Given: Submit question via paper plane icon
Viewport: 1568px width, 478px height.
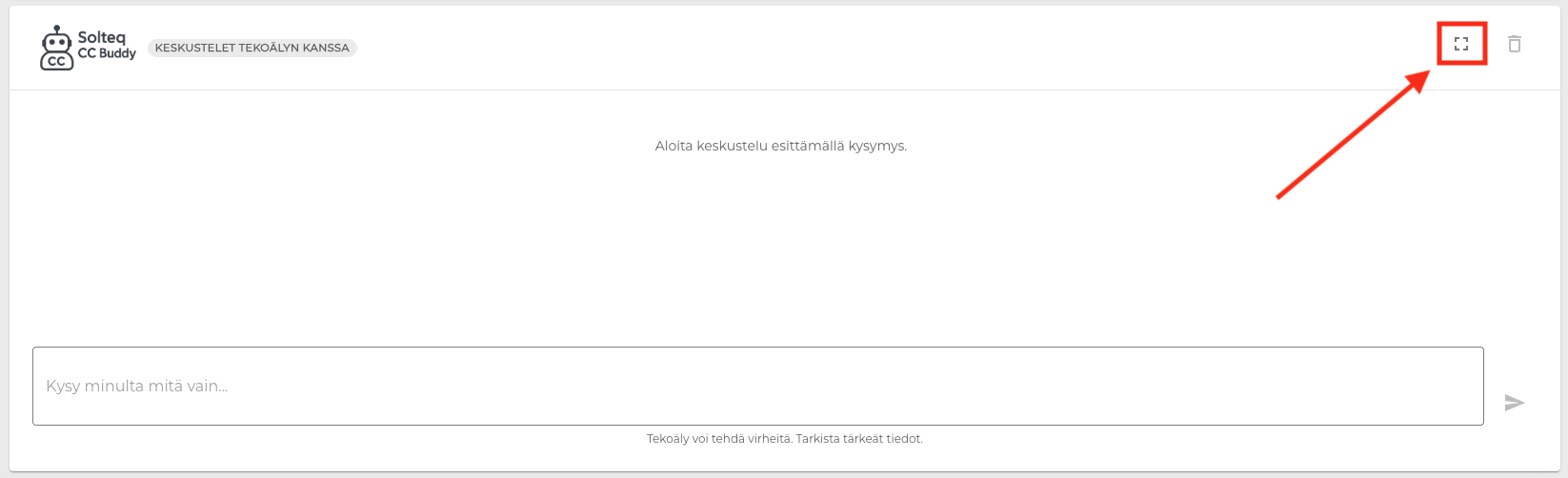Looking at the screenshot, I should pos(1515,403).
